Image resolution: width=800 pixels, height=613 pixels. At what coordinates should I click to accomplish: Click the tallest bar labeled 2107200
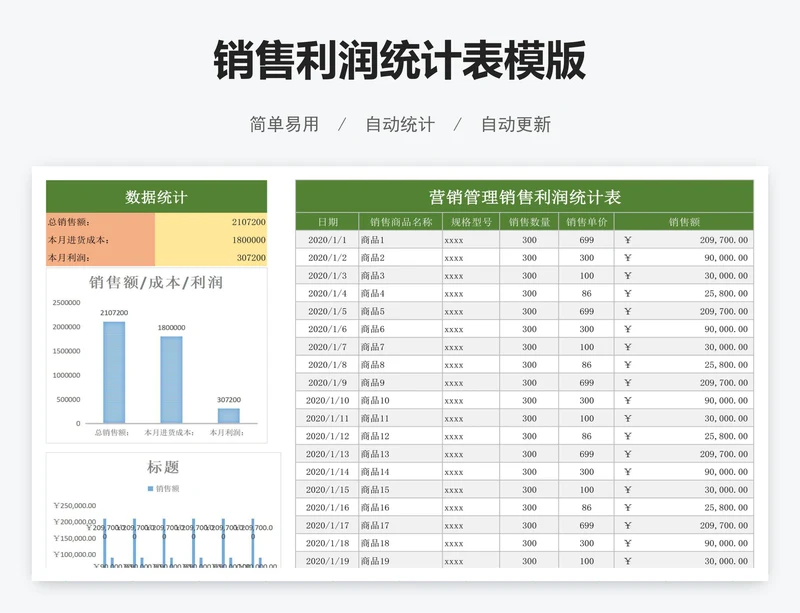[114, 372]
